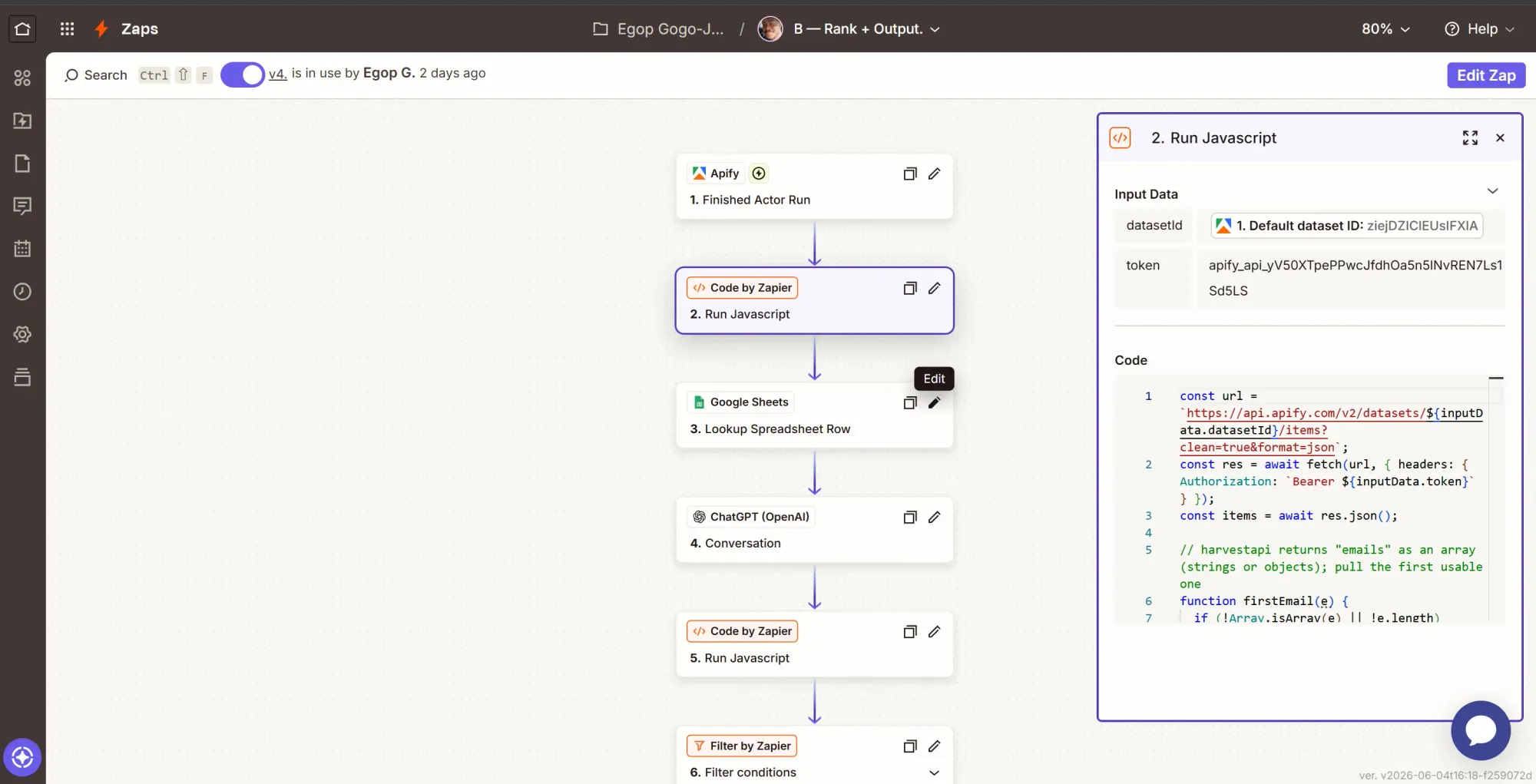
Task: Click the datasetId field label
Action: point(1154,226)
